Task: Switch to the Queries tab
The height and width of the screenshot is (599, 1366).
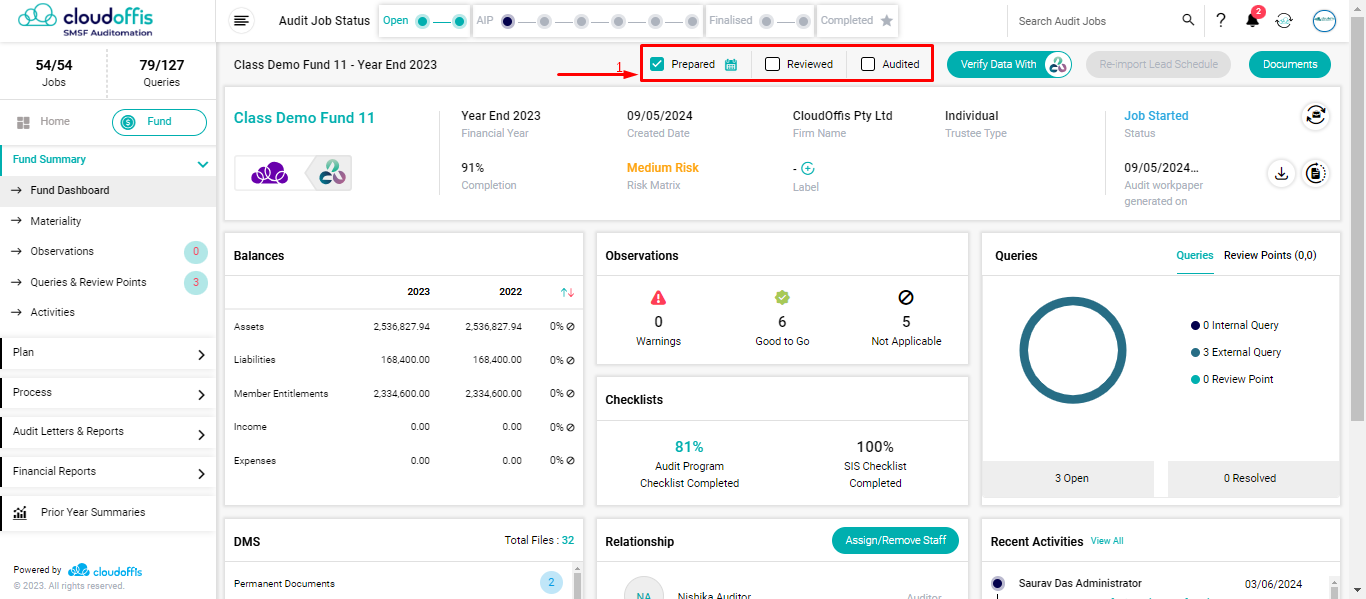Action: click(x=1195, y=256)
